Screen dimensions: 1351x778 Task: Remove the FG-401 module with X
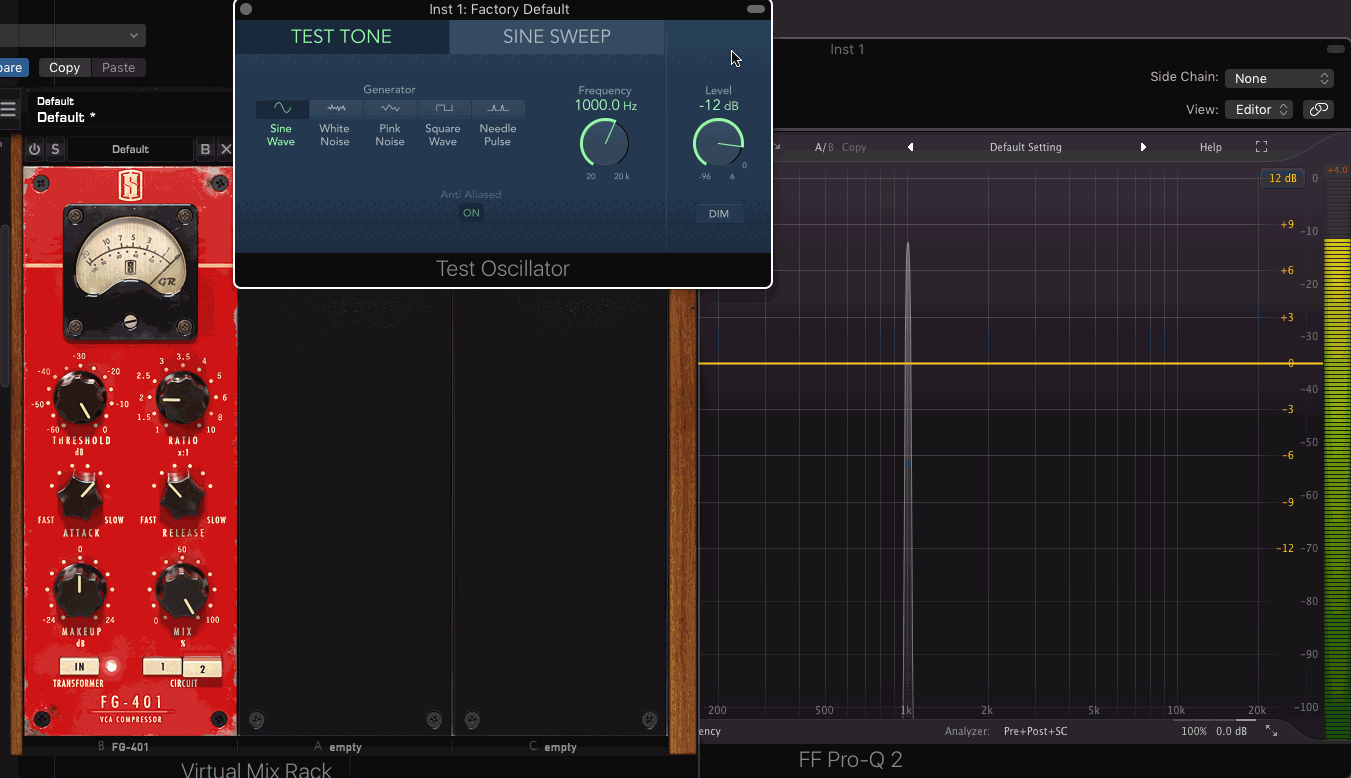pos(225,149)
